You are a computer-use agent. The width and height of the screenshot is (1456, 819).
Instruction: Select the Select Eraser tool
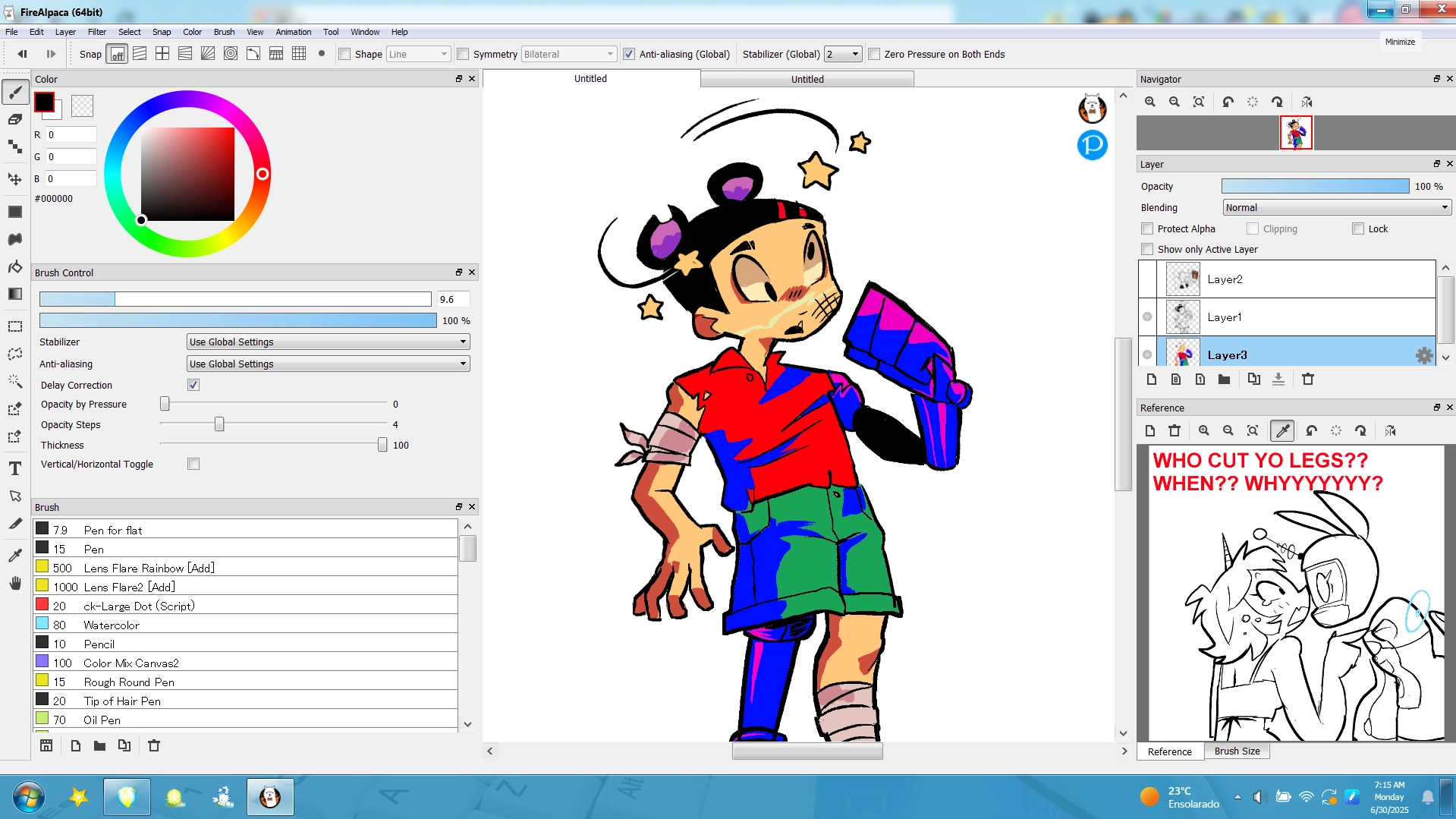click(x=15, y=436)
